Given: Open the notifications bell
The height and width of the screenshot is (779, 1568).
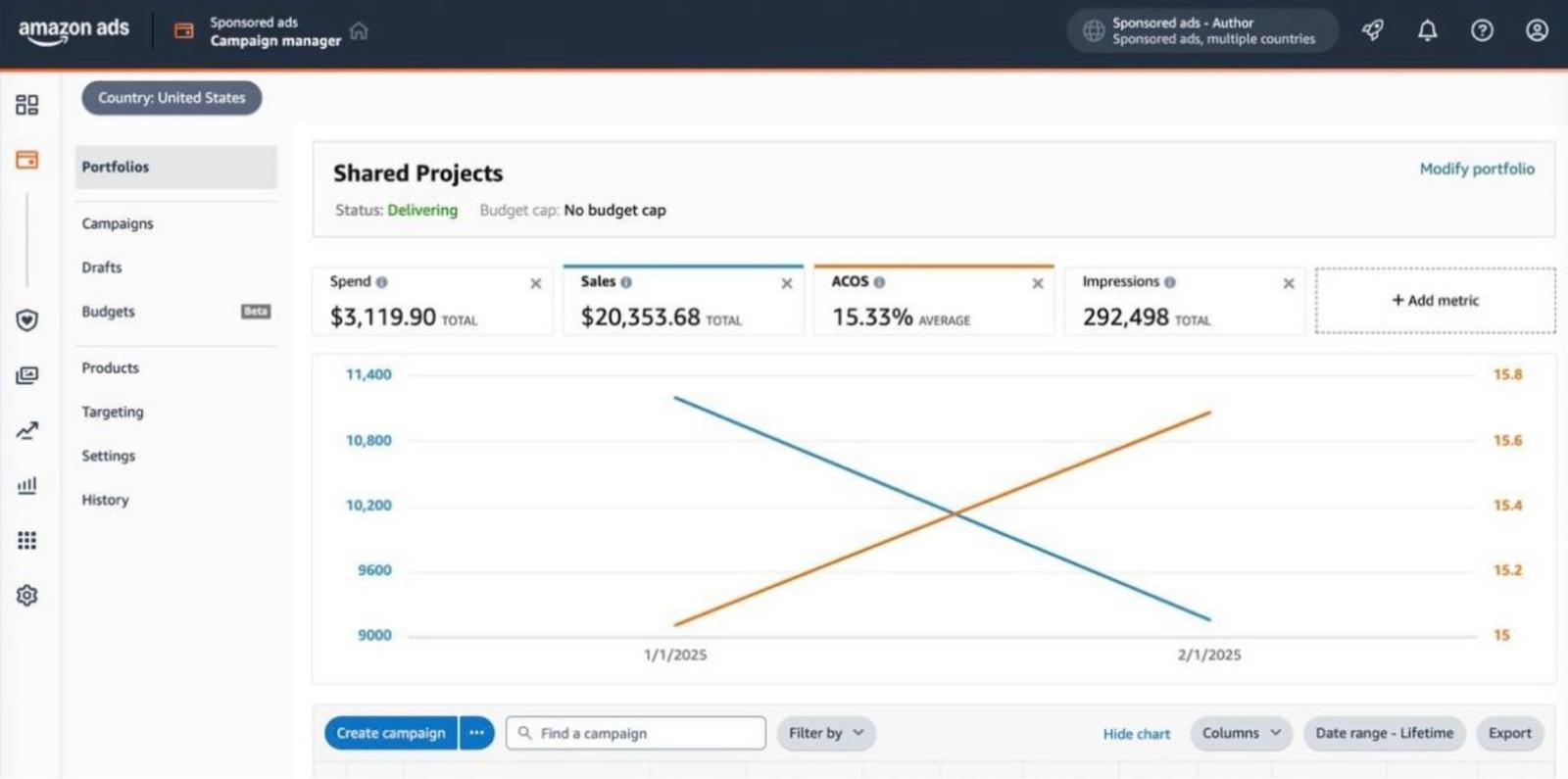Looking at the screenshot, I should coord(1428,30).
